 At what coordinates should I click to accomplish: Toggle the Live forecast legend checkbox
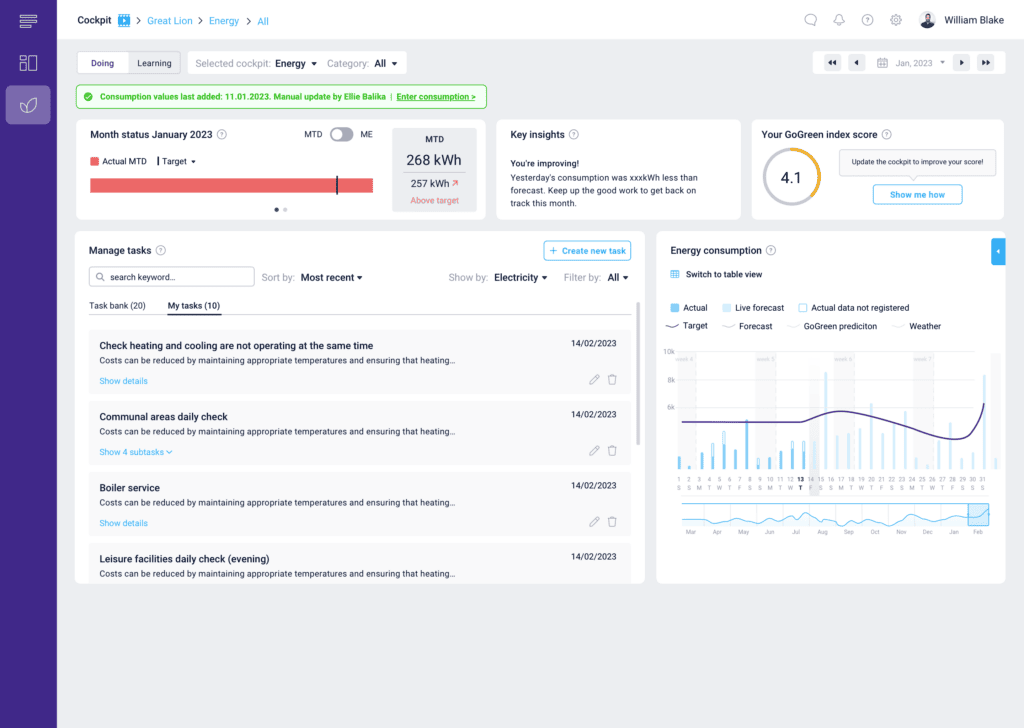727,308
